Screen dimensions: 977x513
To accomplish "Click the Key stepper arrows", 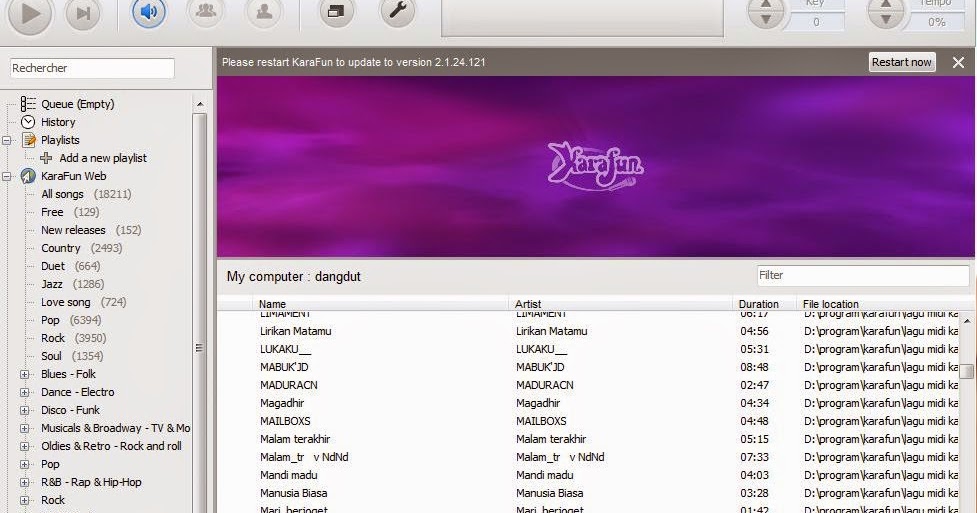I will coord(766,12).
